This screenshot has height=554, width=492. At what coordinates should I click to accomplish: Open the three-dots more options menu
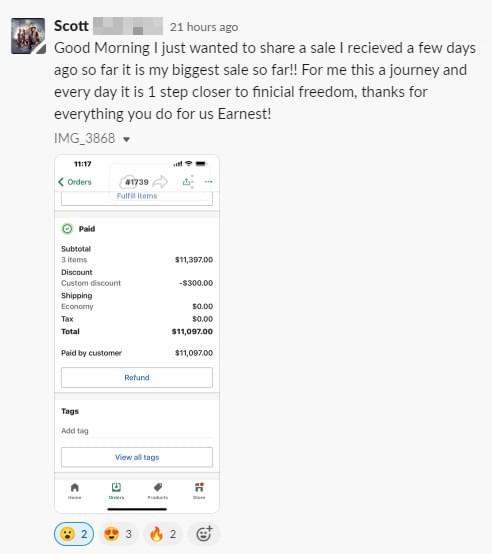point(208,182)
